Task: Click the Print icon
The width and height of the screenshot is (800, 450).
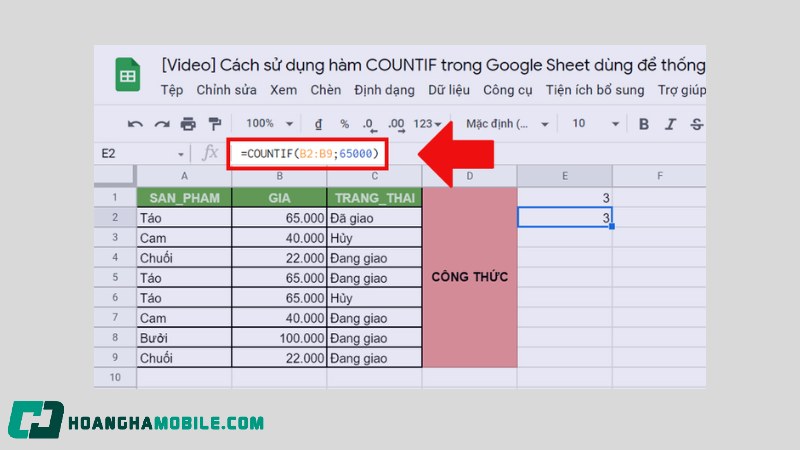Action: (188, 124)
